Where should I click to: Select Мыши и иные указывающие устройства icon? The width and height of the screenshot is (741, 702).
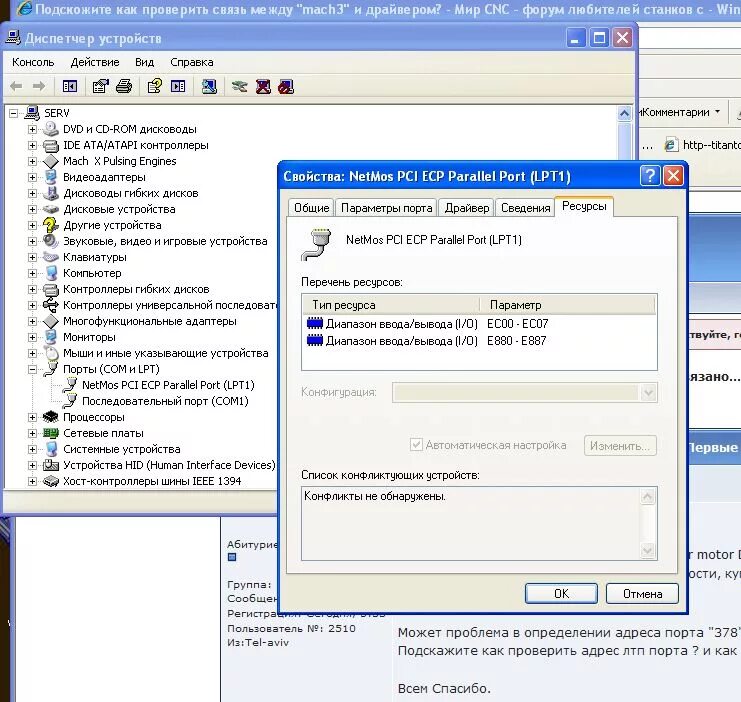click(x=51, y=353)
